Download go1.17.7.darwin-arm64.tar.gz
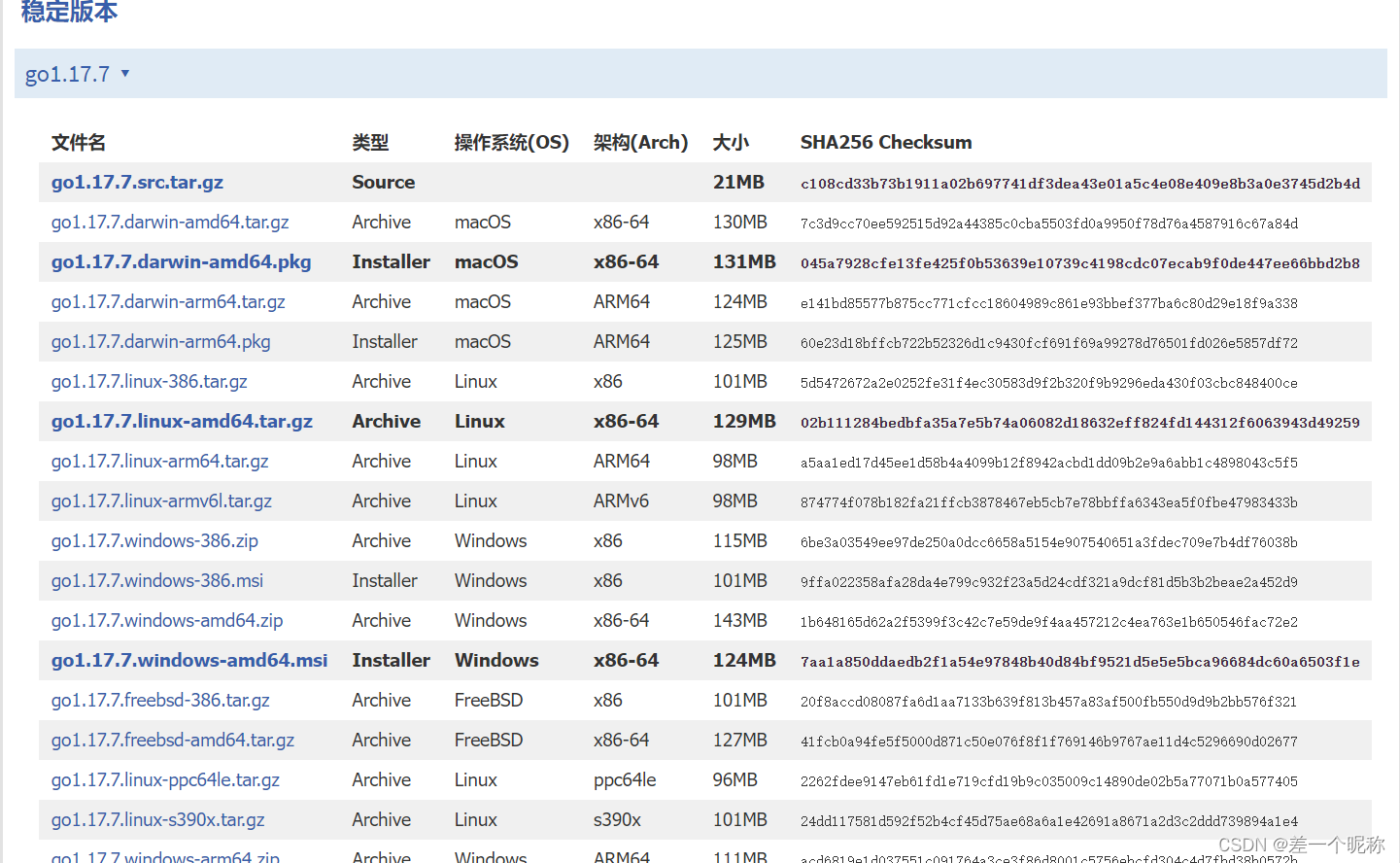Viewport: 1400px width, 863px height. pos(168,302)
